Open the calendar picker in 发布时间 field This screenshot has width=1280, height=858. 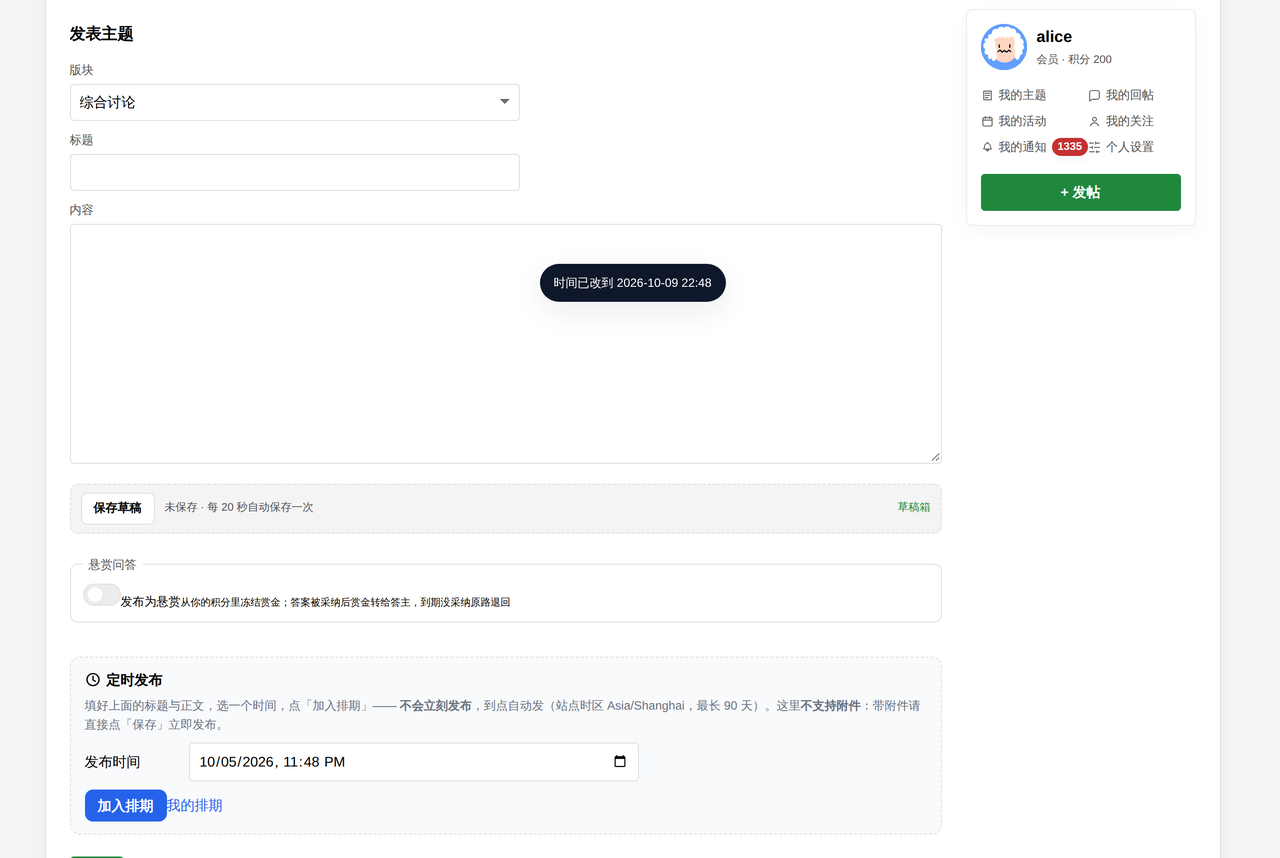tap(620, 761)
